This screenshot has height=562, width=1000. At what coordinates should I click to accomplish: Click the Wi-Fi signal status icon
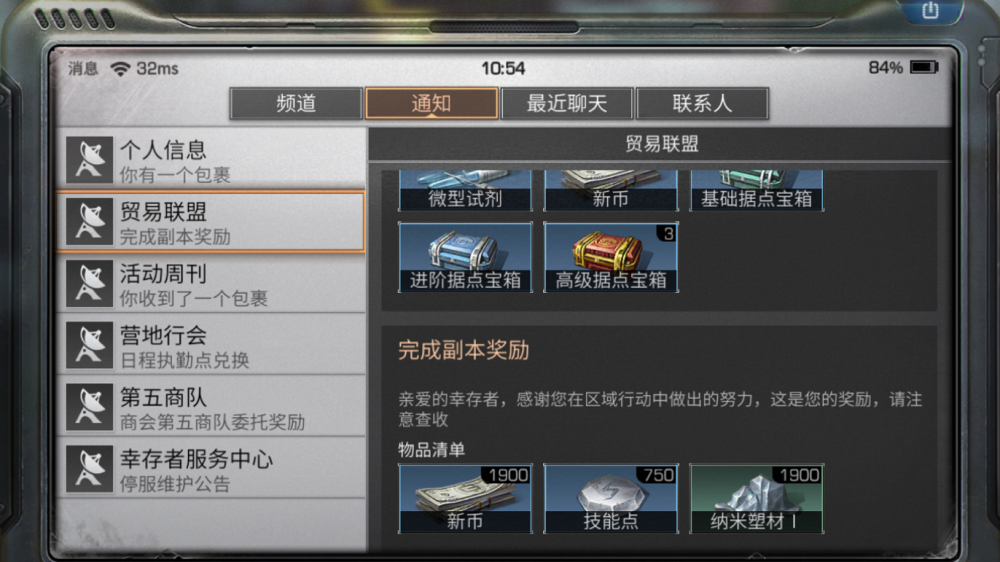pos(120,68)
